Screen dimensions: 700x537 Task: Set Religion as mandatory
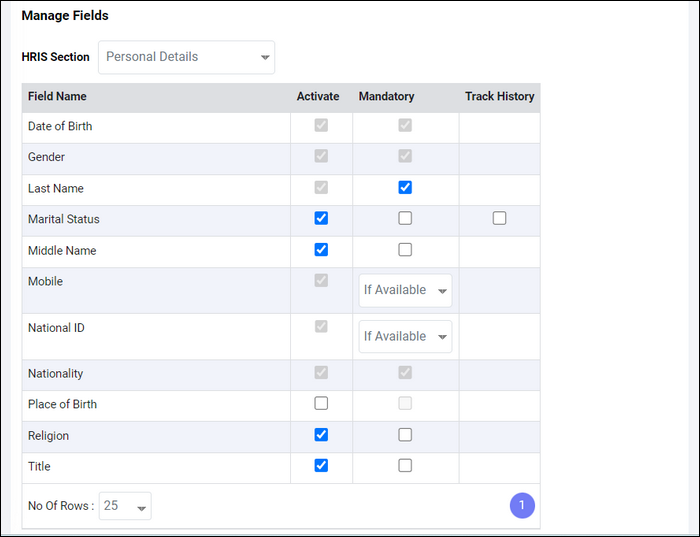405,435
